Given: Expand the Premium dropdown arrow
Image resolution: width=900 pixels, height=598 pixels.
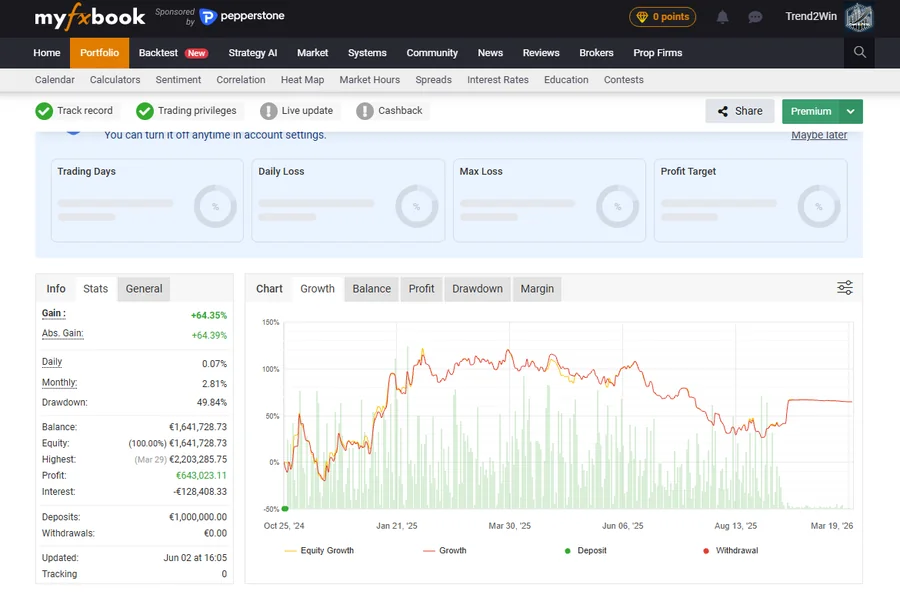Looking at the screenshot, I should click(x=851, y=111).
